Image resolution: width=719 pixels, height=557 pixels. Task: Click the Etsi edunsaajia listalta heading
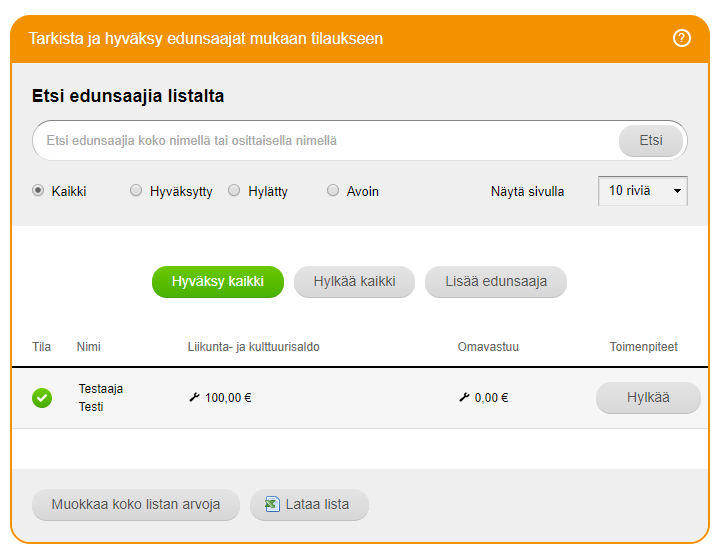coord(128,96)
